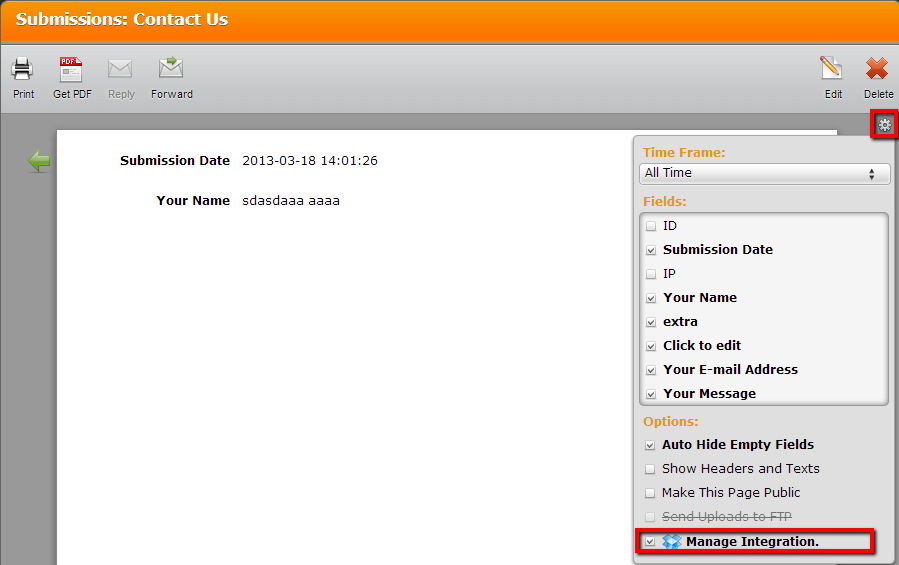Image resolution: width=899 pixels, height=565 pixels.
Task: Click the submitted name value text
Action: click(x=291, y=201)
